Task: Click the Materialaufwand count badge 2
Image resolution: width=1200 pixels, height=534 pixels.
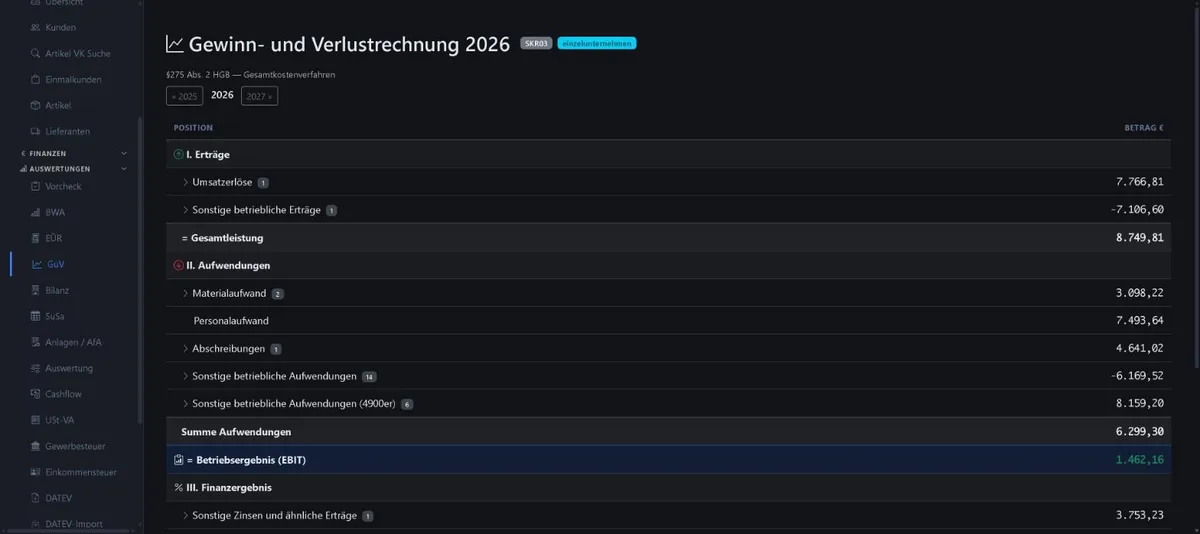Action: pyautogui.click(x=277, y=294)
